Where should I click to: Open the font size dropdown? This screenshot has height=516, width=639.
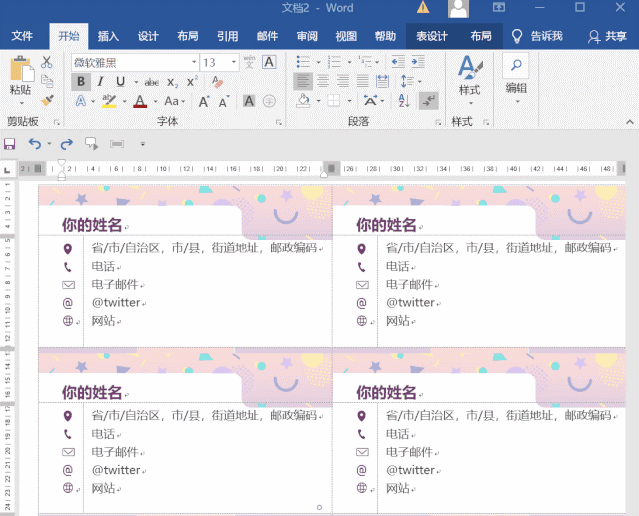pyautogui.click(x=234, y=62)
